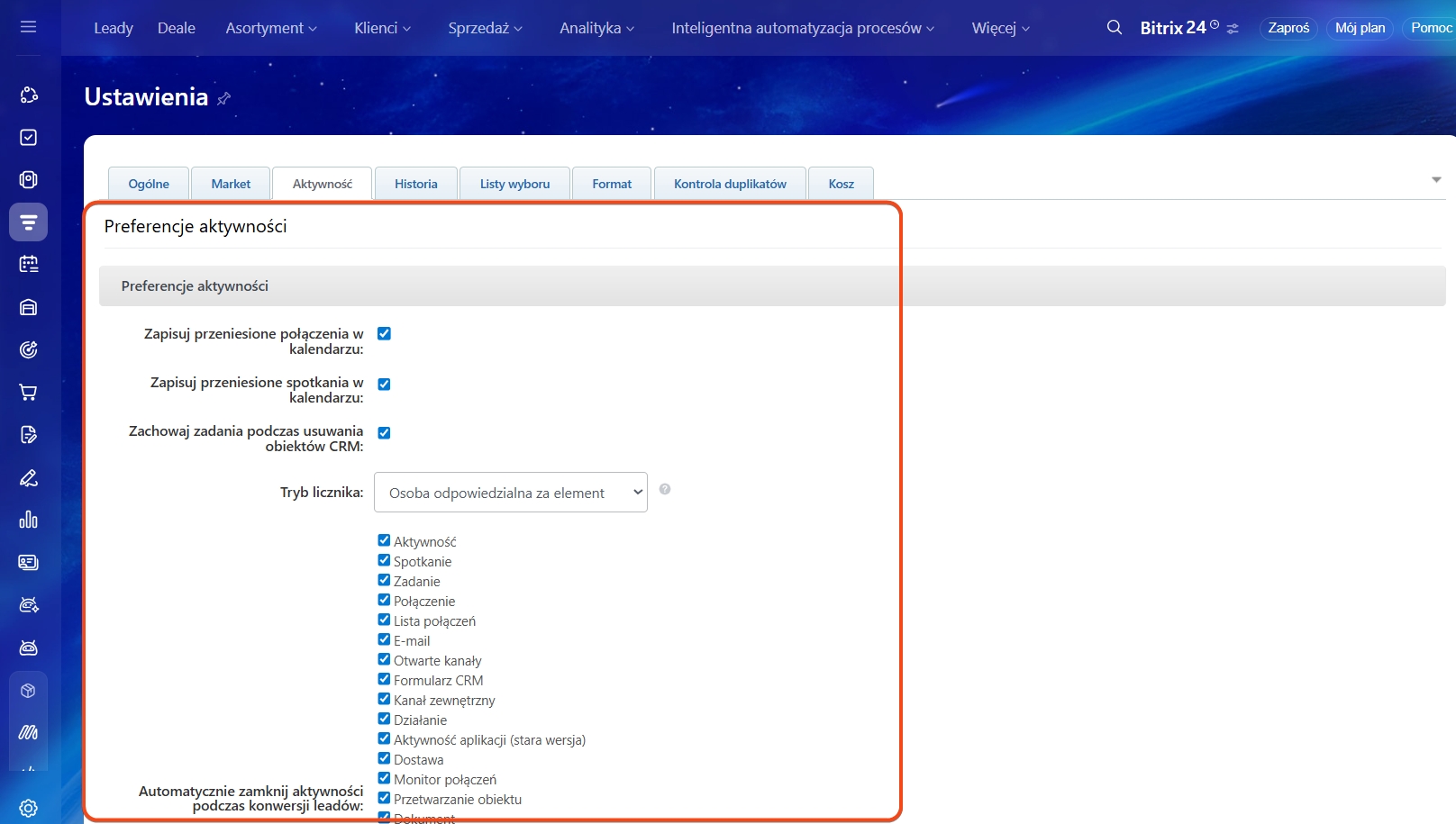Pin the Ustawienia page with pin icon
The width and height of the screenshot is (1456, 824).
pyautogui.click(x=224, y=98)
